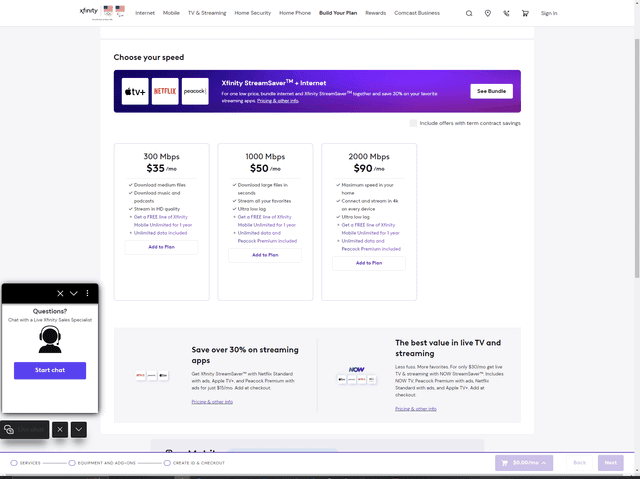Add the 1000 Mbps plan to plan

[x=265, y=255]
